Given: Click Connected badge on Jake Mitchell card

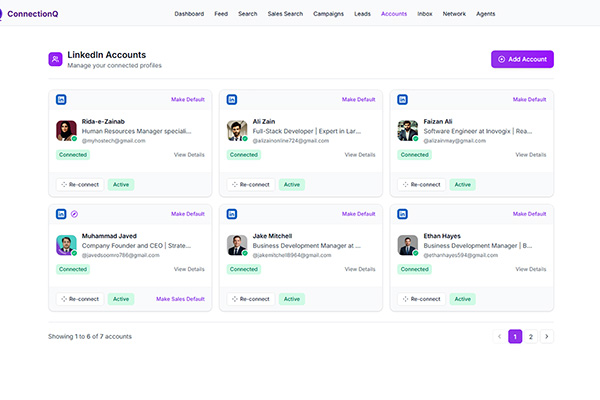Looking at the screenshot, I should pyautogui.click(x=244, y=269).
